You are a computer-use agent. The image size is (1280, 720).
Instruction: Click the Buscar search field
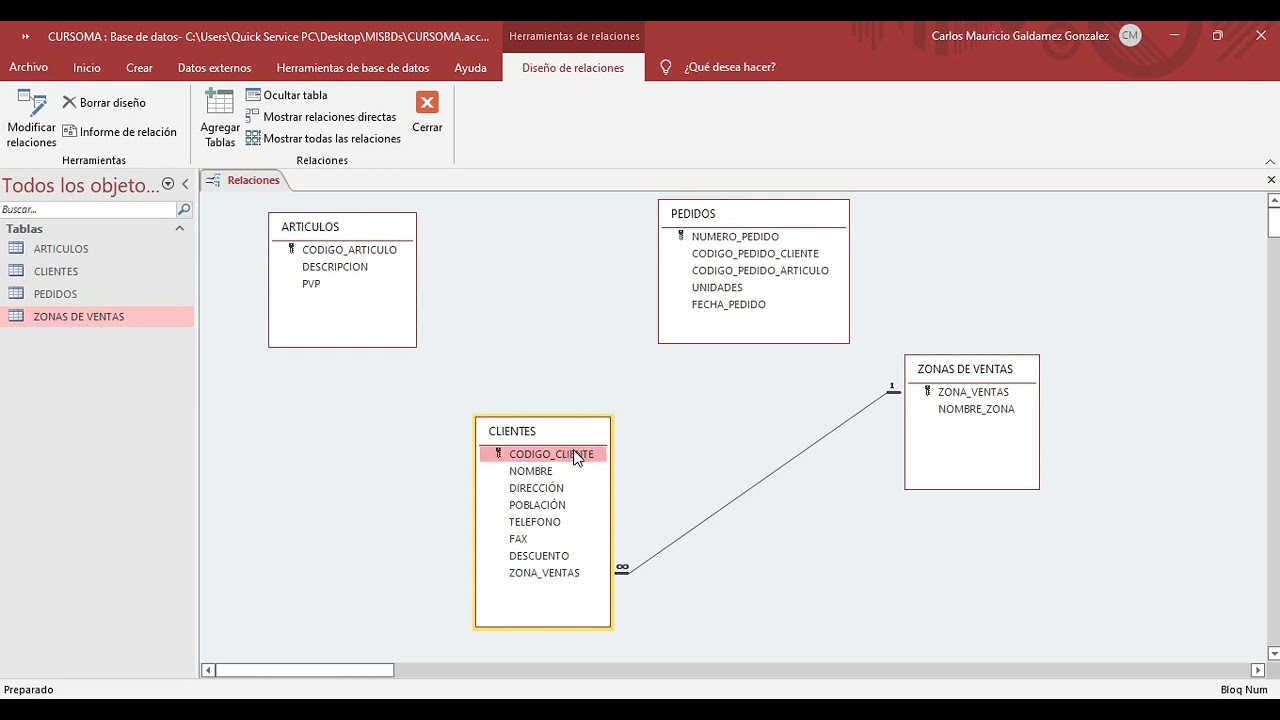click(x=88, y=210)
